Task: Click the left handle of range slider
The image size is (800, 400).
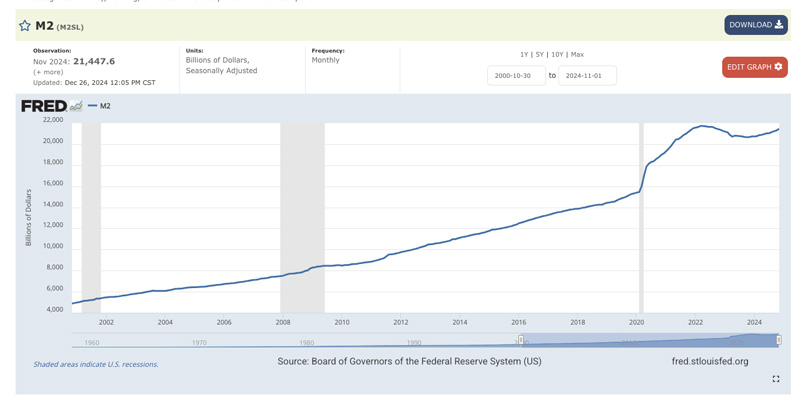Action: 521,340
